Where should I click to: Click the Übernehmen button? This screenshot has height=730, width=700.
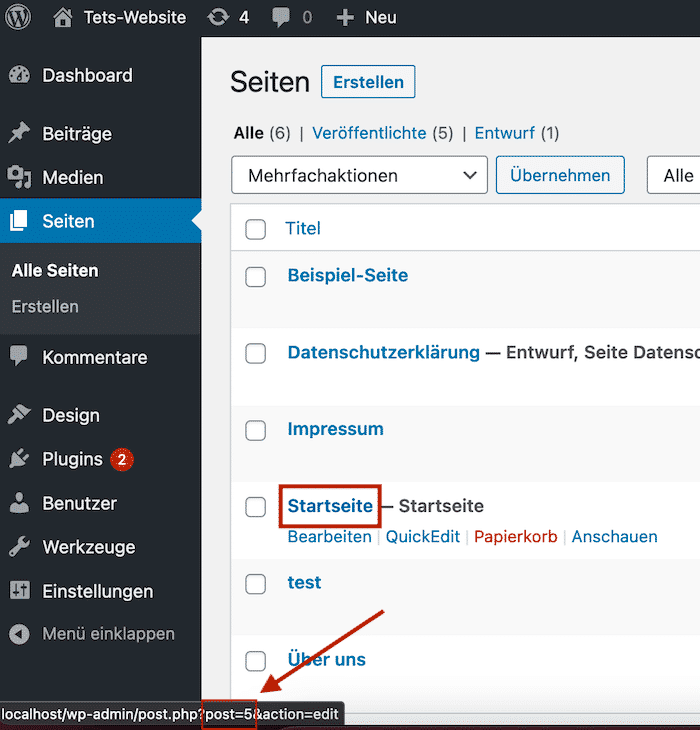pos(560,175)
